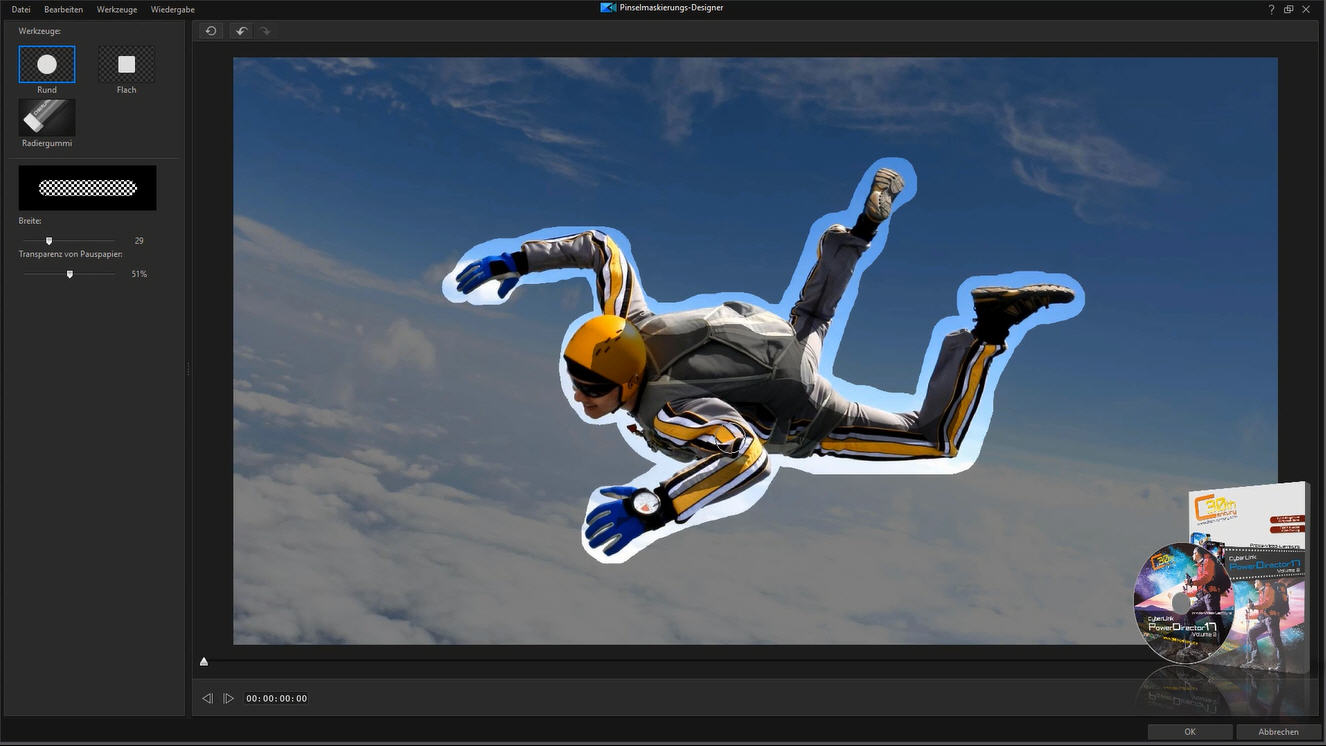Select the Flach brush tool
This screenshot has height=746, width=1326.
click(126, 65)
